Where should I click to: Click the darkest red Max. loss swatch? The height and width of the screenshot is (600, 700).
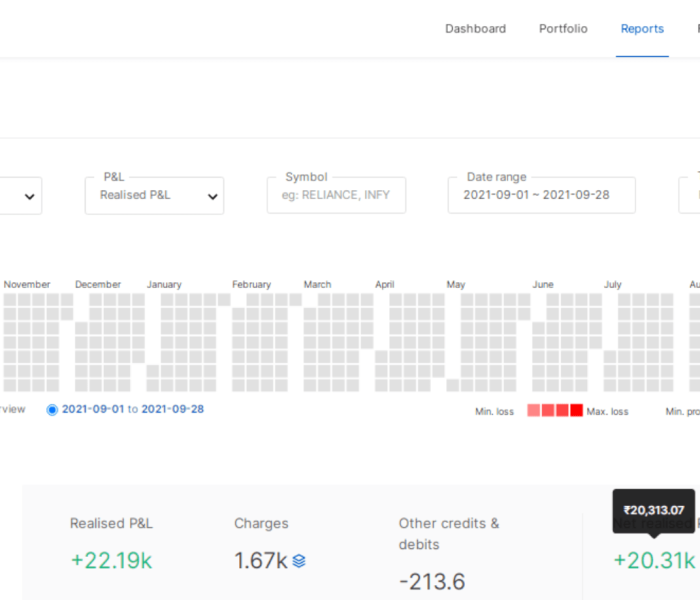coord(577,410)
